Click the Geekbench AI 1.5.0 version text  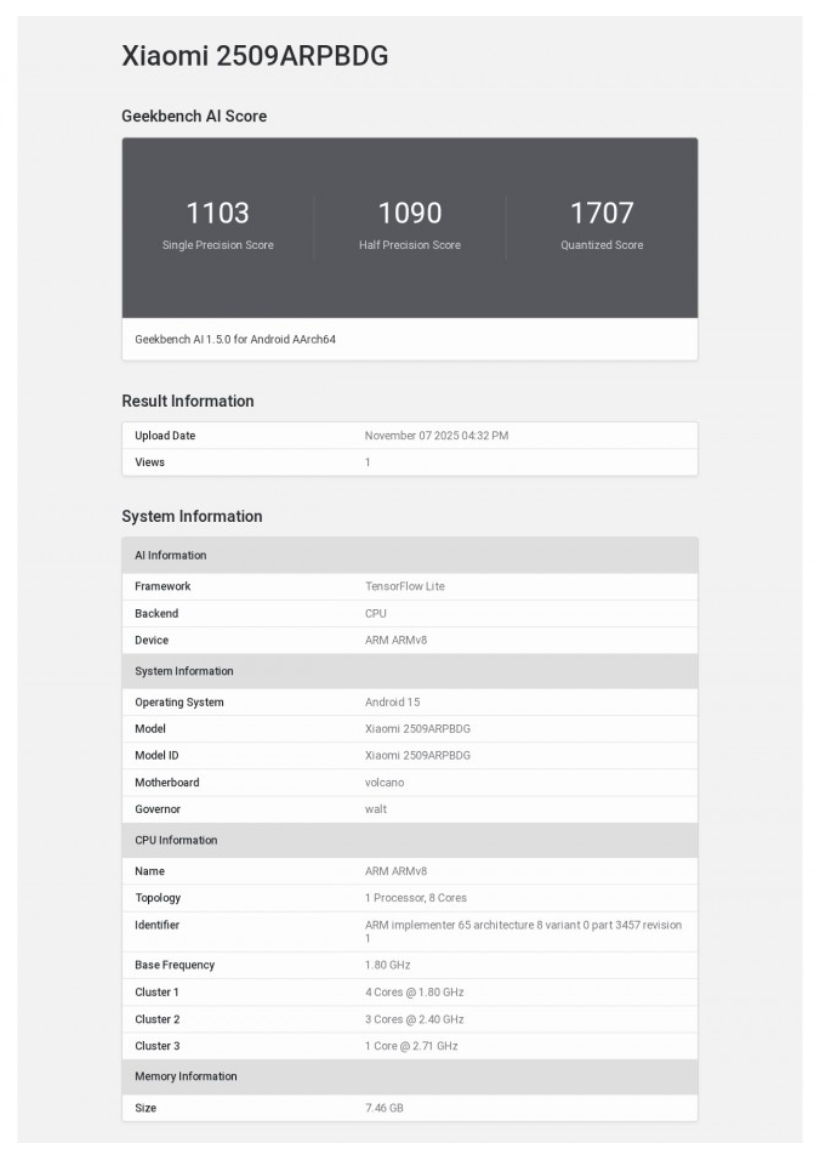[x=235, y=339]
